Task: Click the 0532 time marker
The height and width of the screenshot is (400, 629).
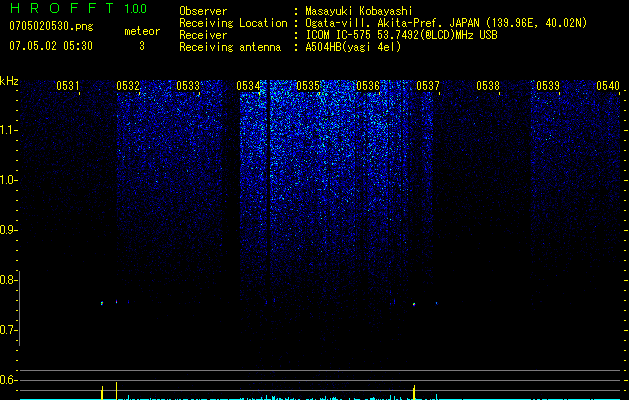Action: (128, 86)
